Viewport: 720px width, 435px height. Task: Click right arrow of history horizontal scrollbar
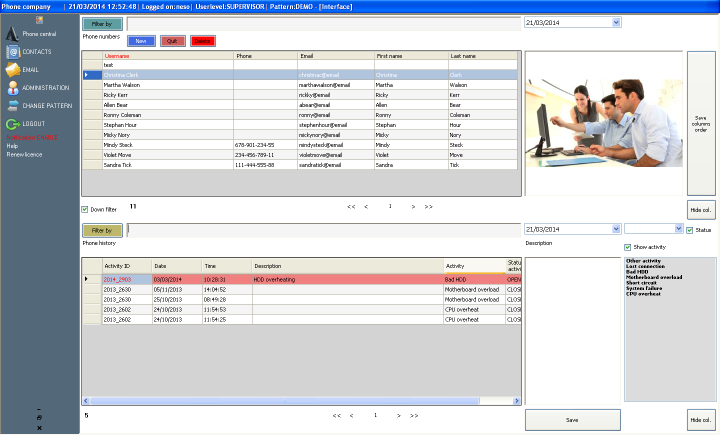coord(517,401)
